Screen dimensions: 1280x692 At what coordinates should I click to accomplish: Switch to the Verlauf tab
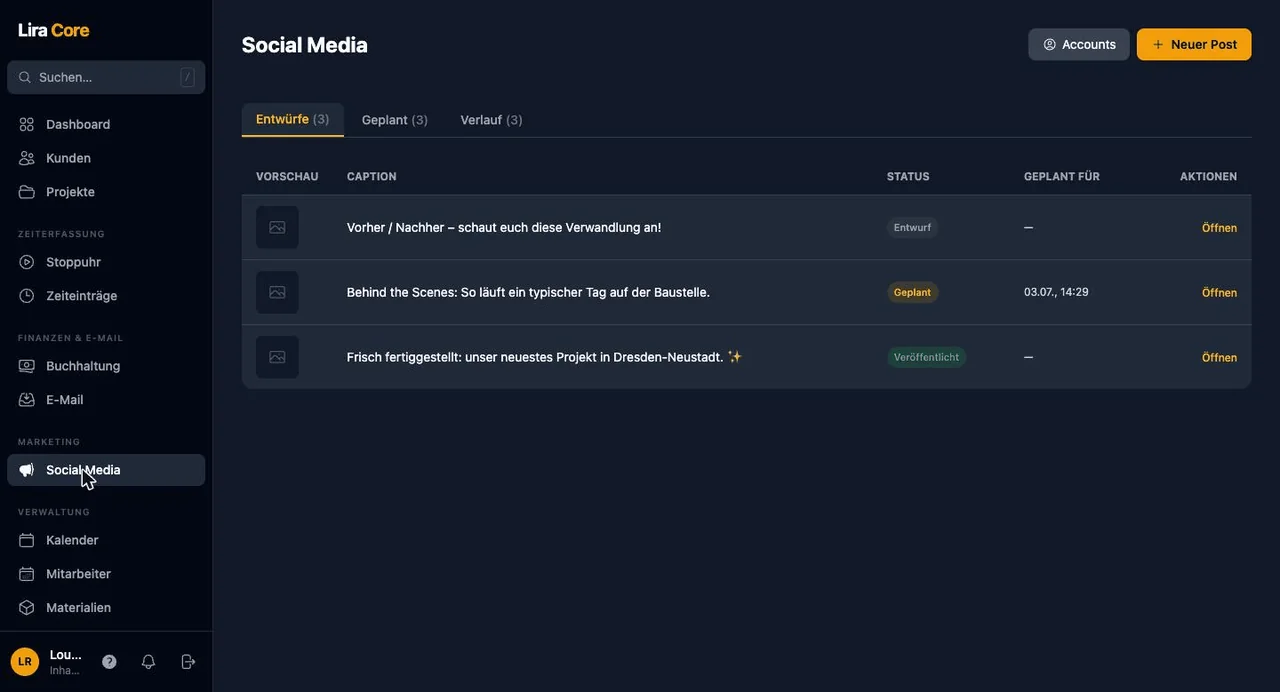pyautogui.click(x=491, y=120)
